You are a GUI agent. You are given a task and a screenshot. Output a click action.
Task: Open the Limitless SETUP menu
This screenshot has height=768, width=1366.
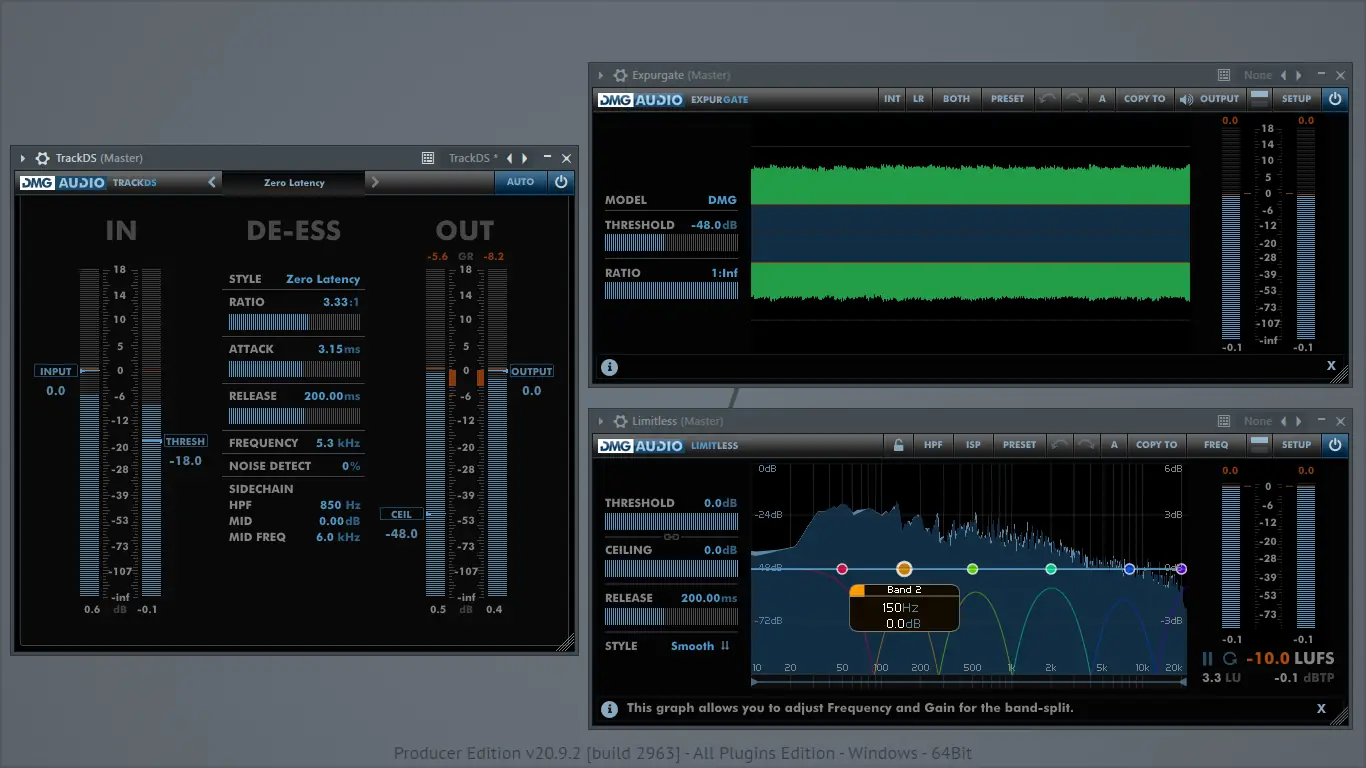tap(1297, 445)
